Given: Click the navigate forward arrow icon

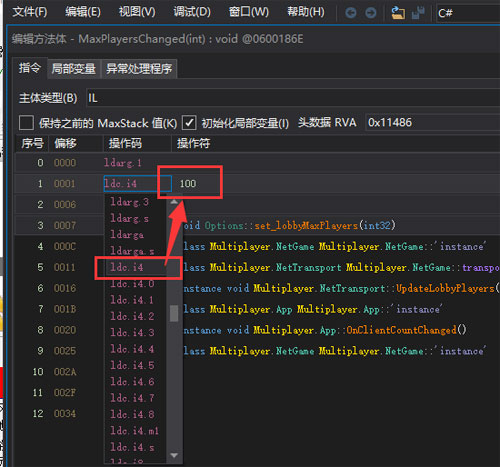Looking at the screenshot, I should [x=371, y=13].
